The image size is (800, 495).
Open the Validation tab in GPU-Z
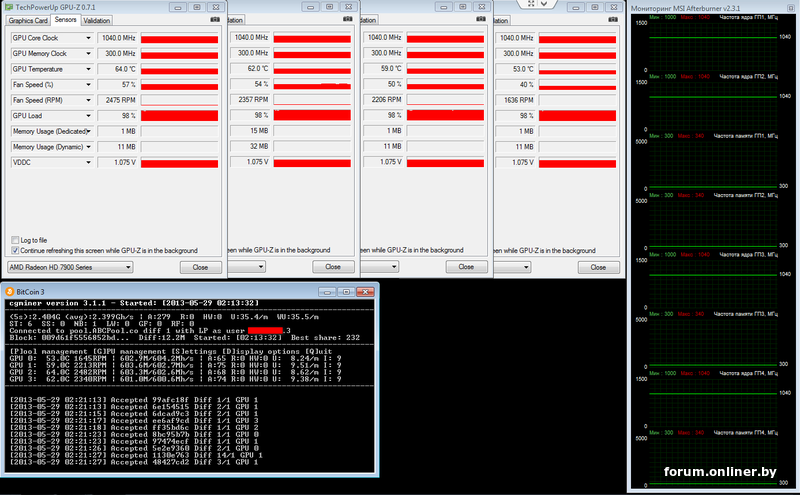(x=96, y=20)
